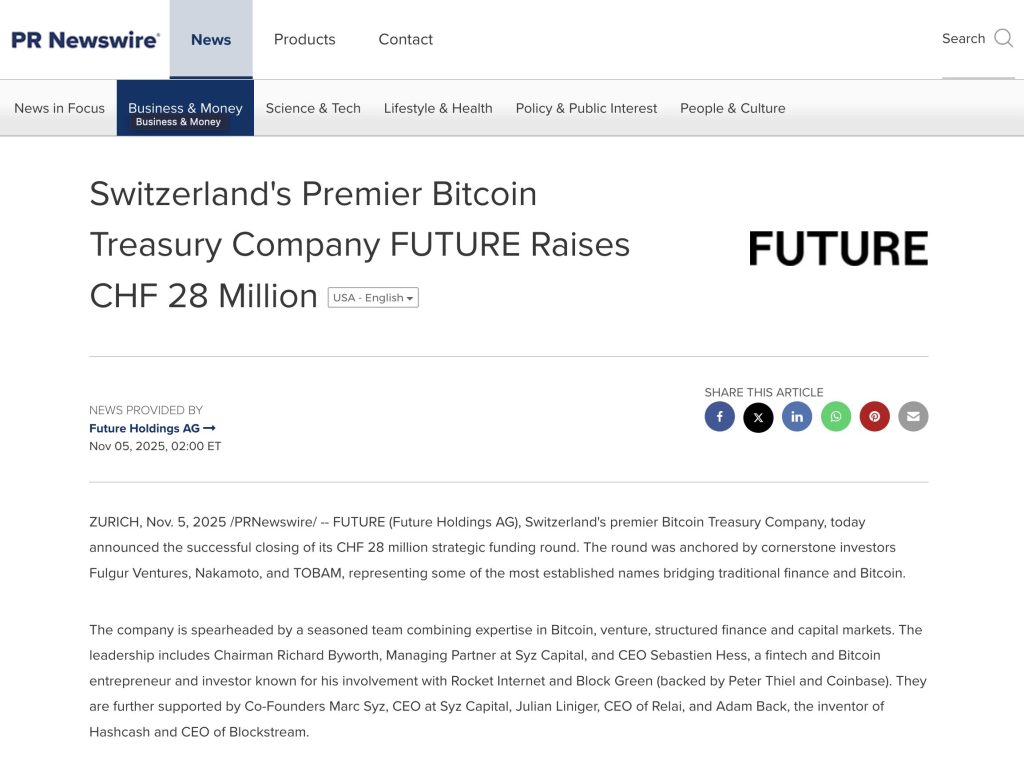This screenshot has width=1024, height=760.
Task: Select the News in Focus tab
Action: click(x=59, y=108)
